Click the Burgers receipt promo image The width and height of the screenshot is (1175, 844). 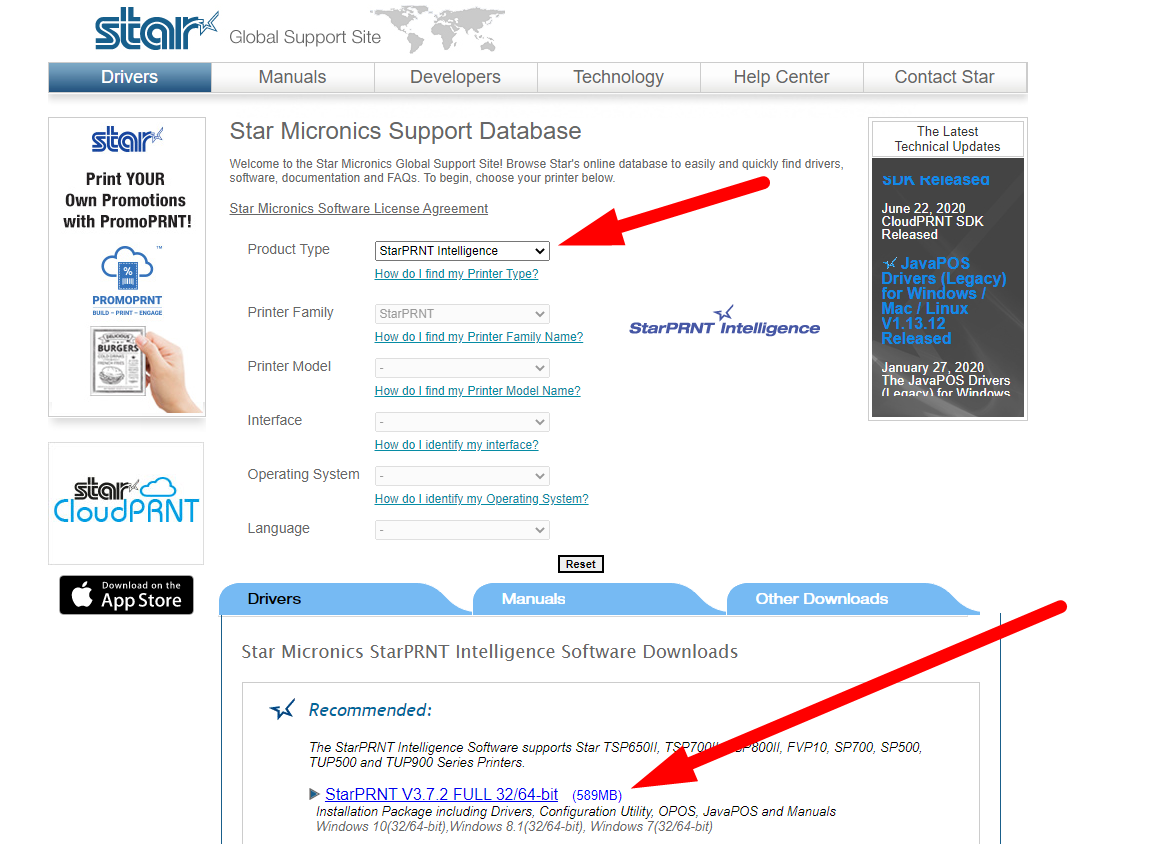pos(146,371)
